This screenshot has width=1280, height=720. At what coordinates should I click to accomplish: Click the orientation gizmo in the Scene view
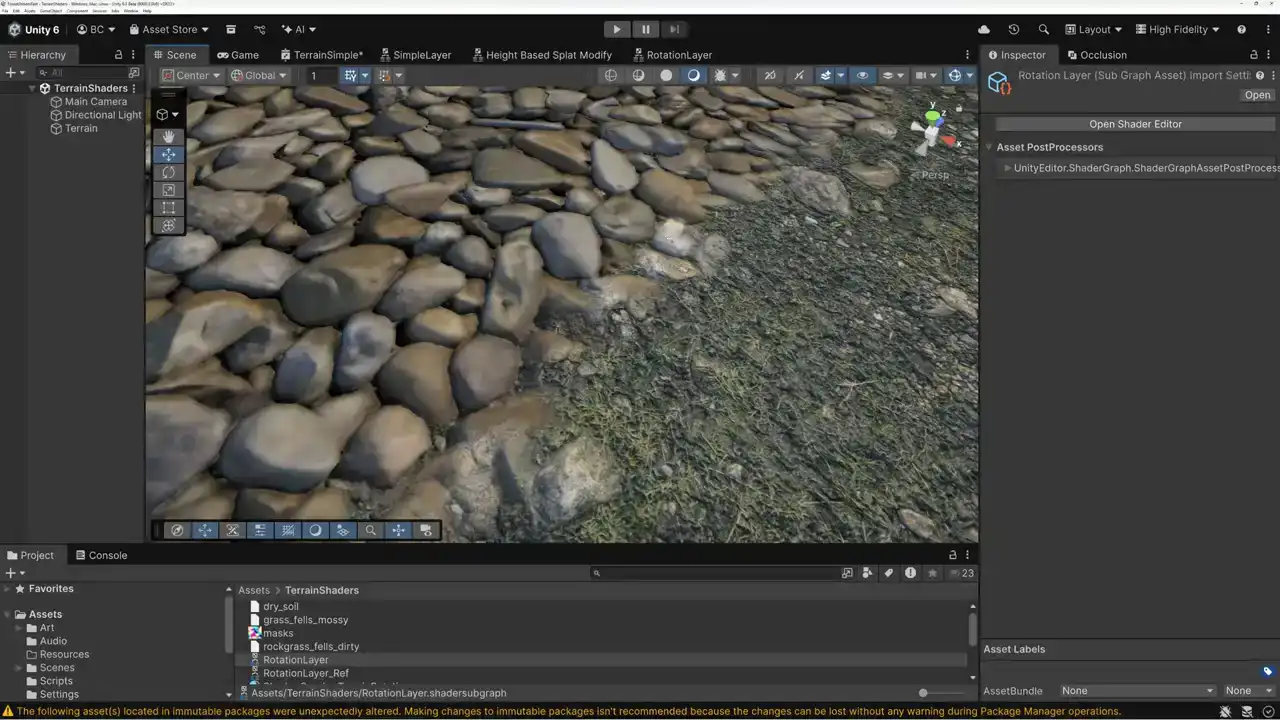pyautogui.click(x=933, y=135)
